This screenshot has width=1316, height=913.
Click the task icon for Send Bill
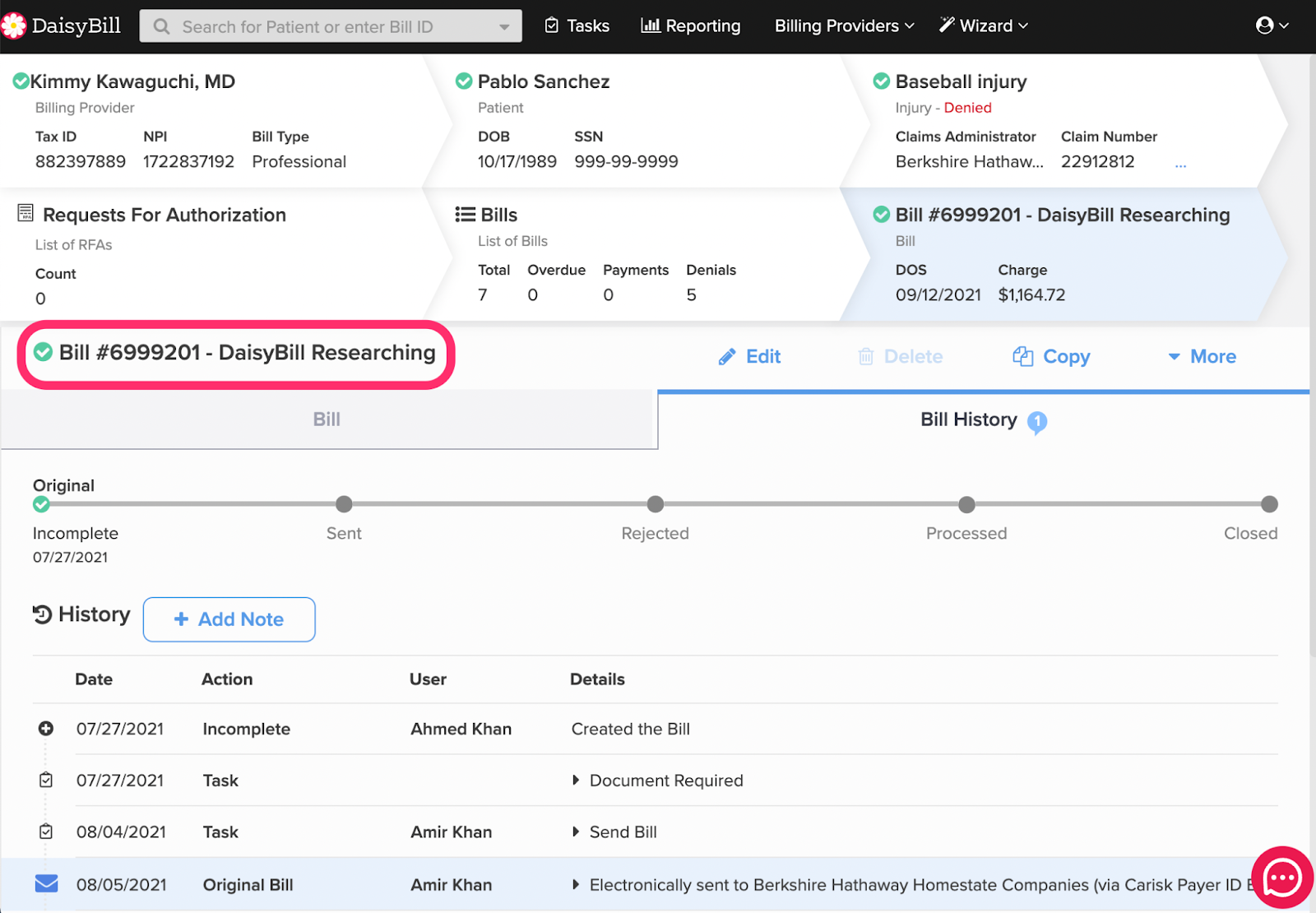[x=46, y=832]
